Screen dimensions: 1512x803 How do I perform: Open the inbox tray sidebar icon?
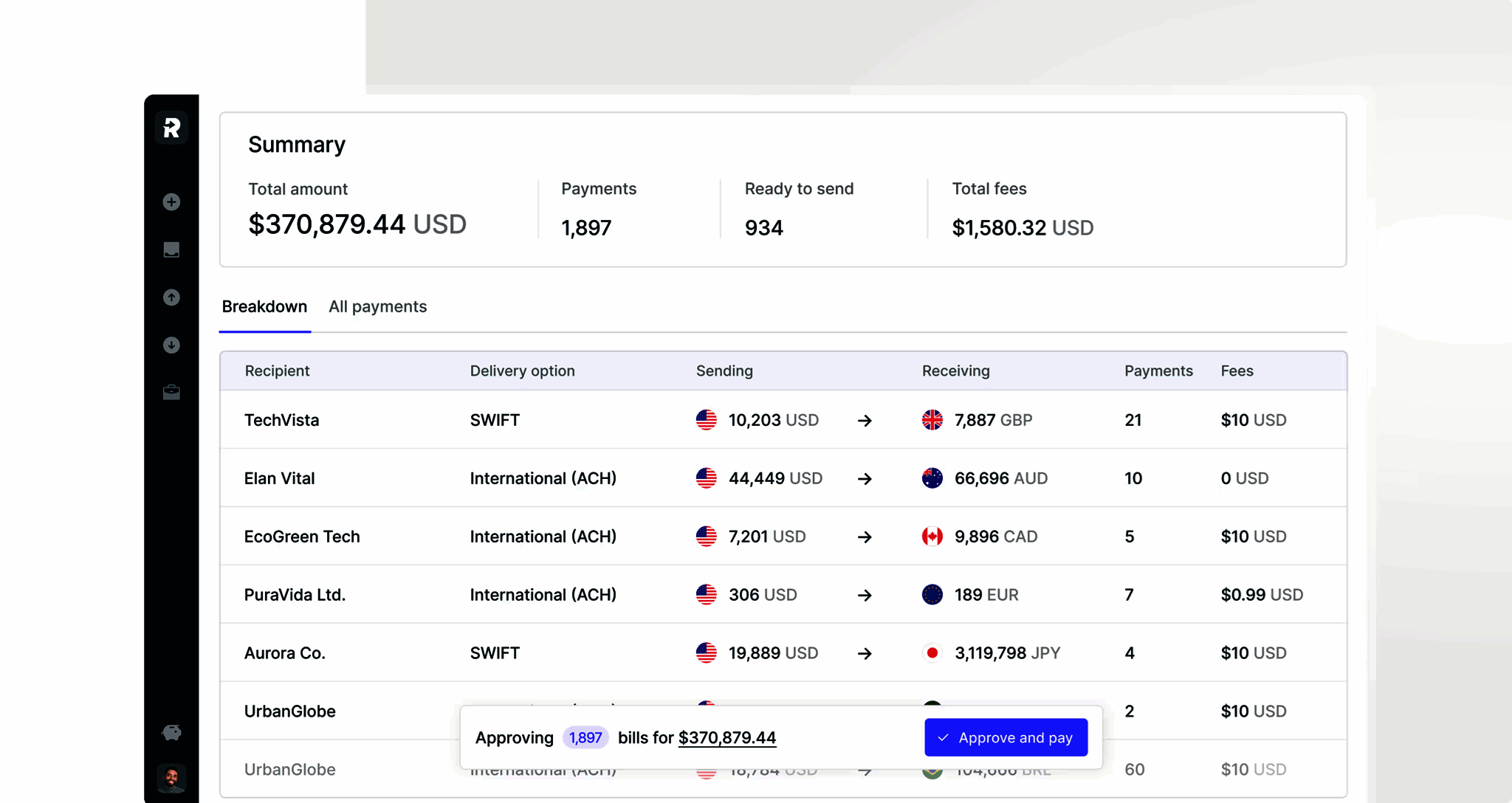[171, 249]
